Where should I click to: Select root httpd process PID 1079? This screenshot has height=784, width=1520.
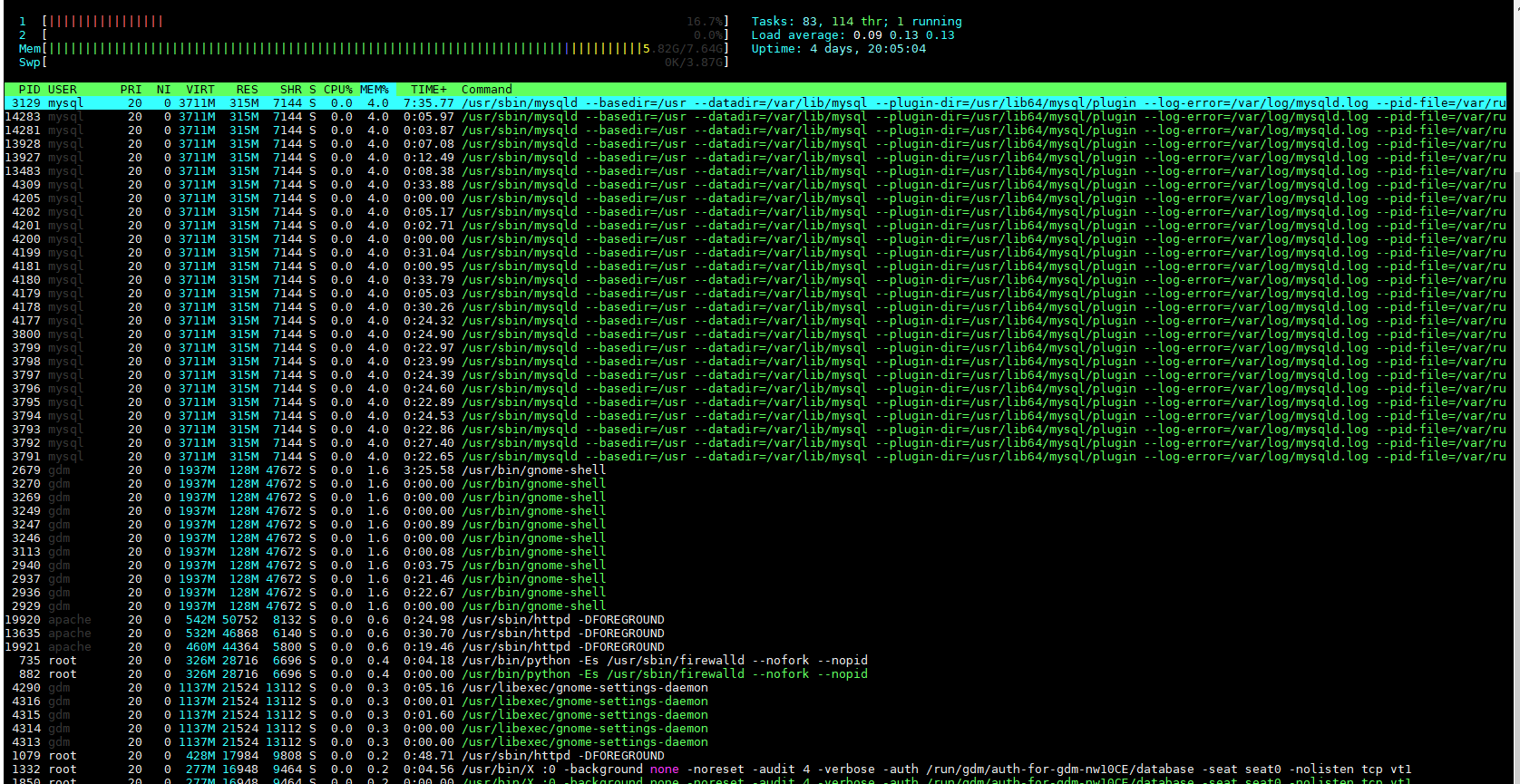[x=755, y=756]
